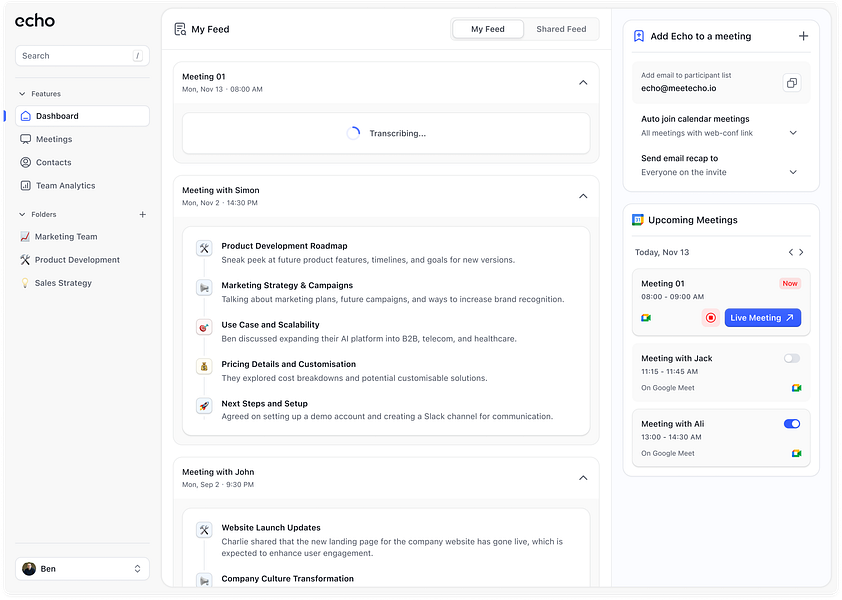Click the Company Culture Transformation title
The height and width of the screenshot is (600, 842).
click(288, 579)
